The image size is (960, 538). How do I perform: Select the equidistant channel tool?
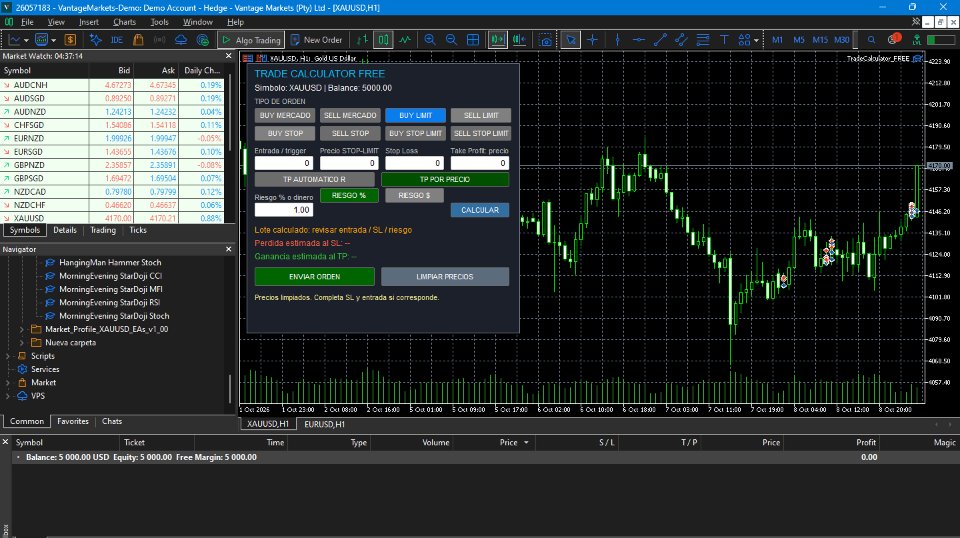point(681,40)
